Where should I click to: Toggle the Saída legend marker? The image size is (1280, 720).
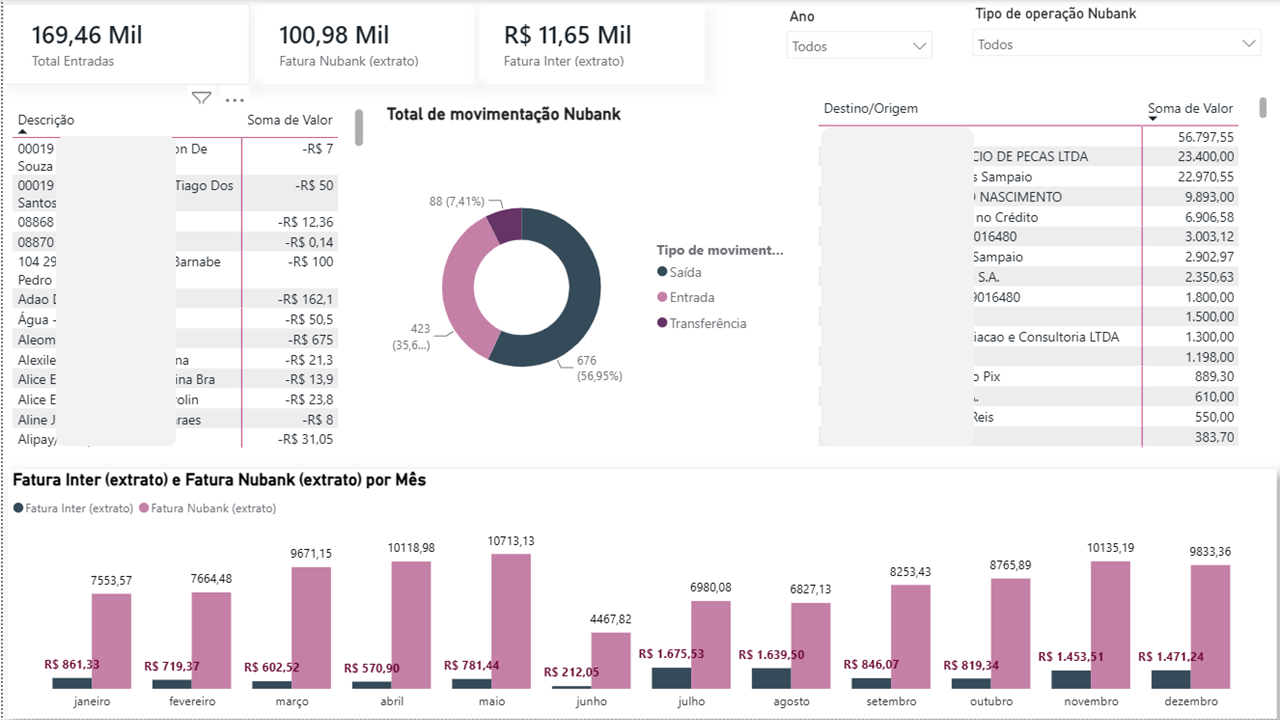[662, 272]
